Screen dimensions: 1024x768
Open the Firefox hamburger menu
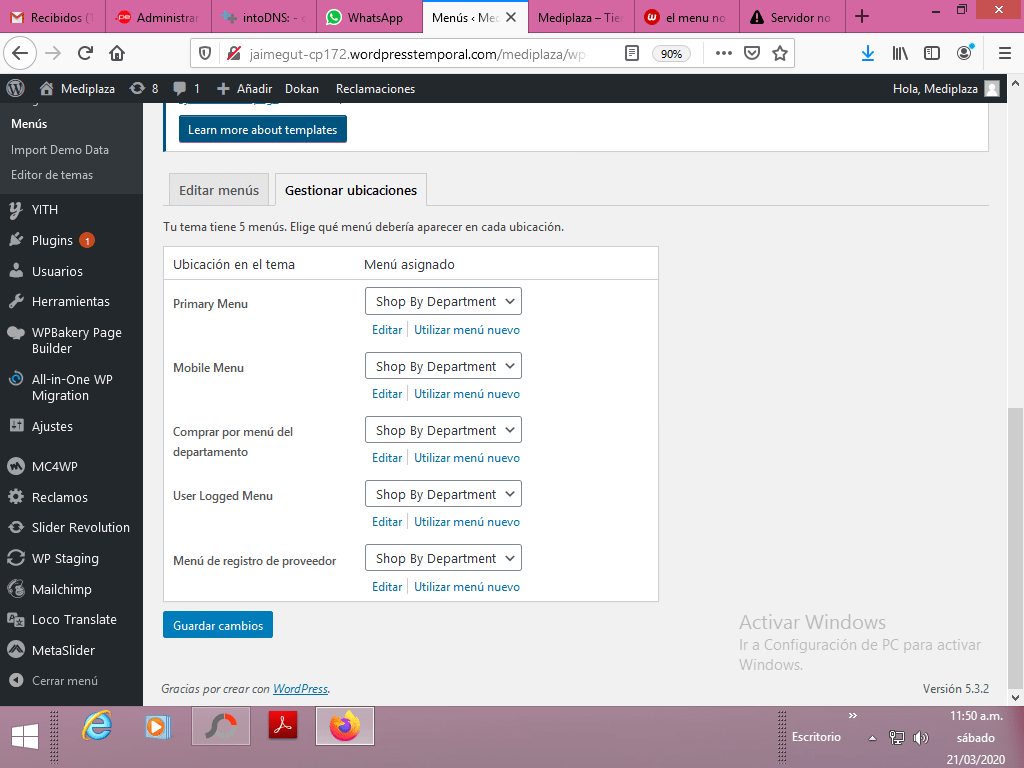[1005, 54]
